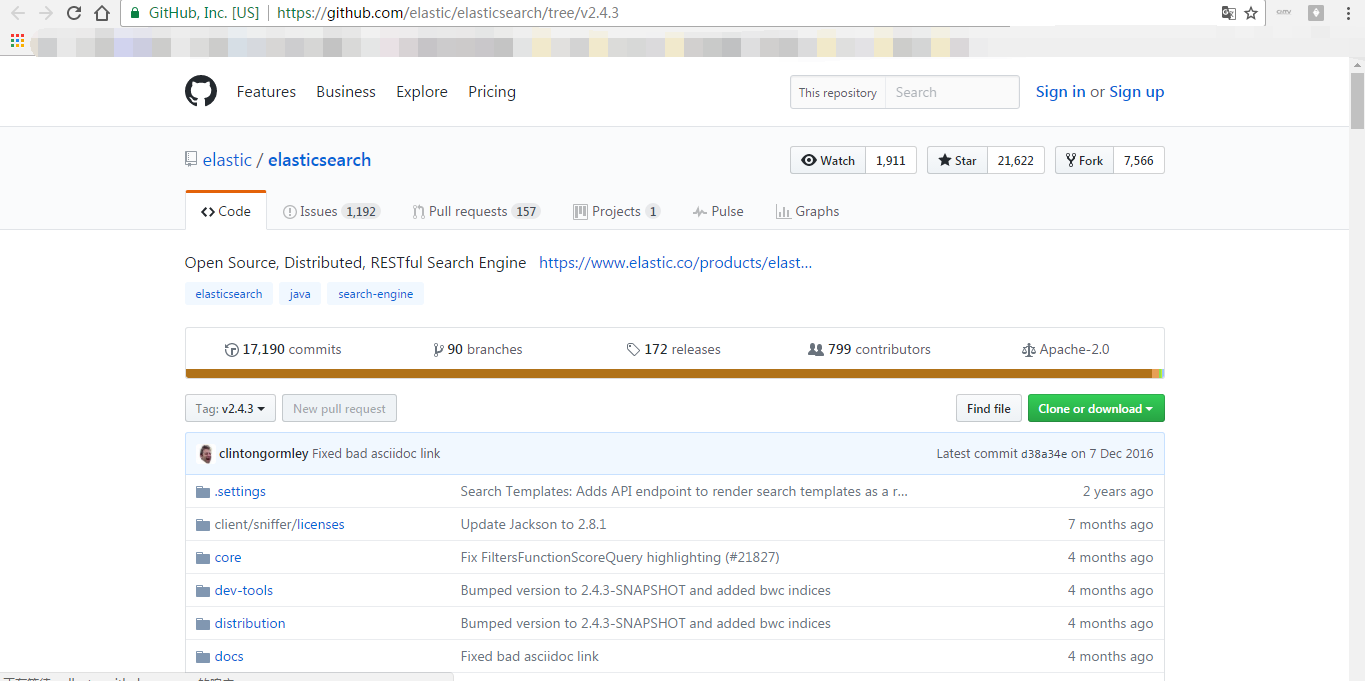Open Fix FiltersFunctionScoreQuery highlighting commit message
This screenshot has height=681, width=1365.
click(x=620, y=558)
